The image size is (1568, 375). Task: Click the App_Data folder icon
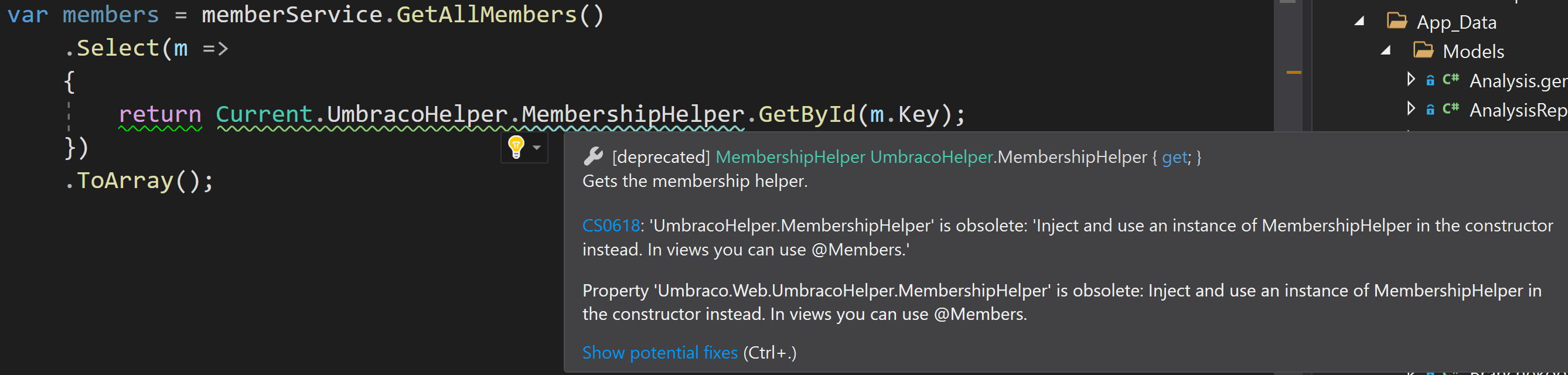[x=1397, y=21]
